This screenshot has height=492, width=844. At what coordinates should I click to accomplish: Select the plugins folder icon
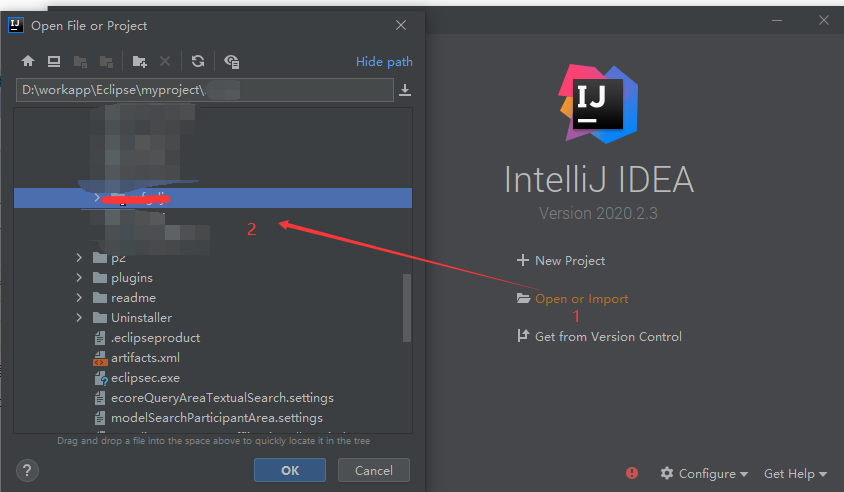click(100, 278)
